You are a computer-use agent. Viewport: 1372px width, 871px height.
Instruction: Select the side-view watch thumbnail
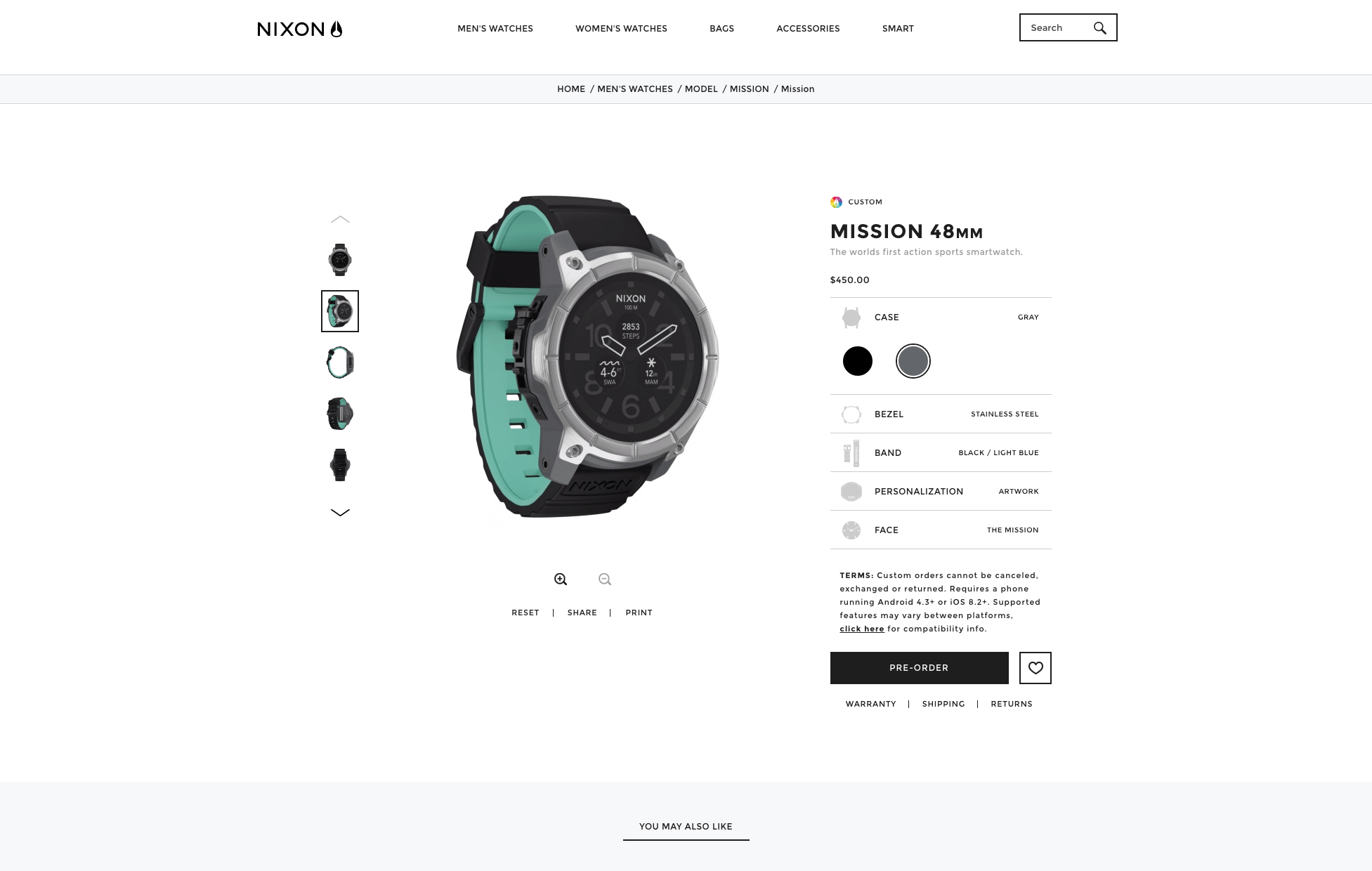[x=340, y=362]
